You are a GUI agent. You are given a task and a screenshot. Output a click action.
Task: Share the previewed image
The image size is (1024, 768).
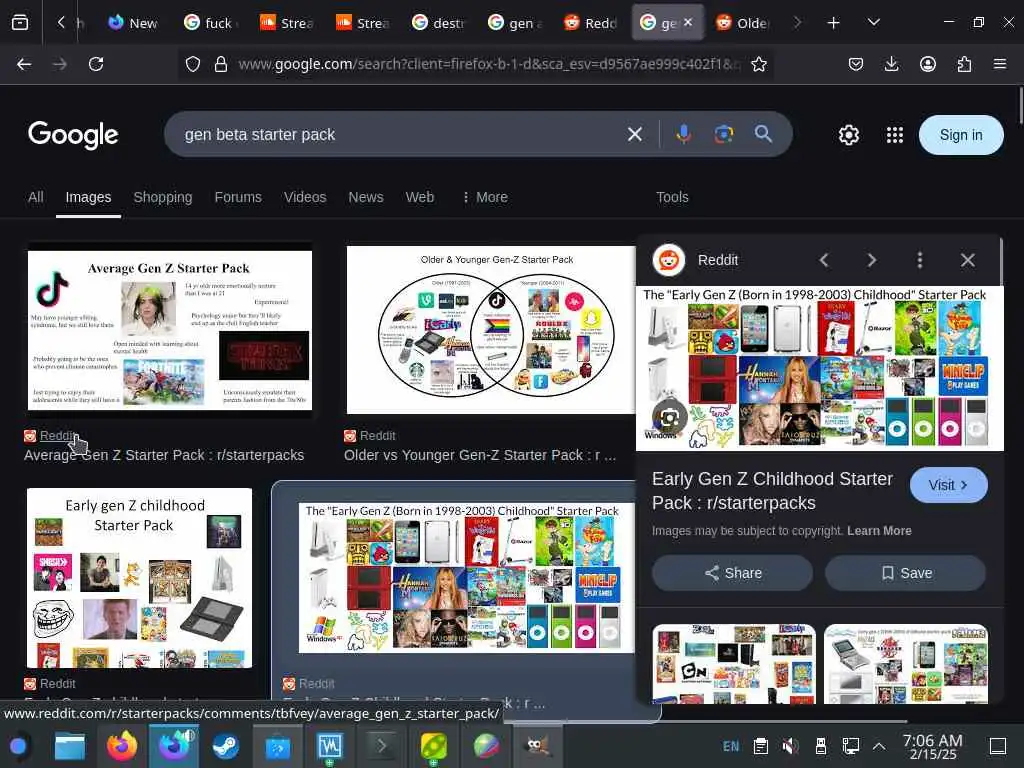[x=733, y=573]
